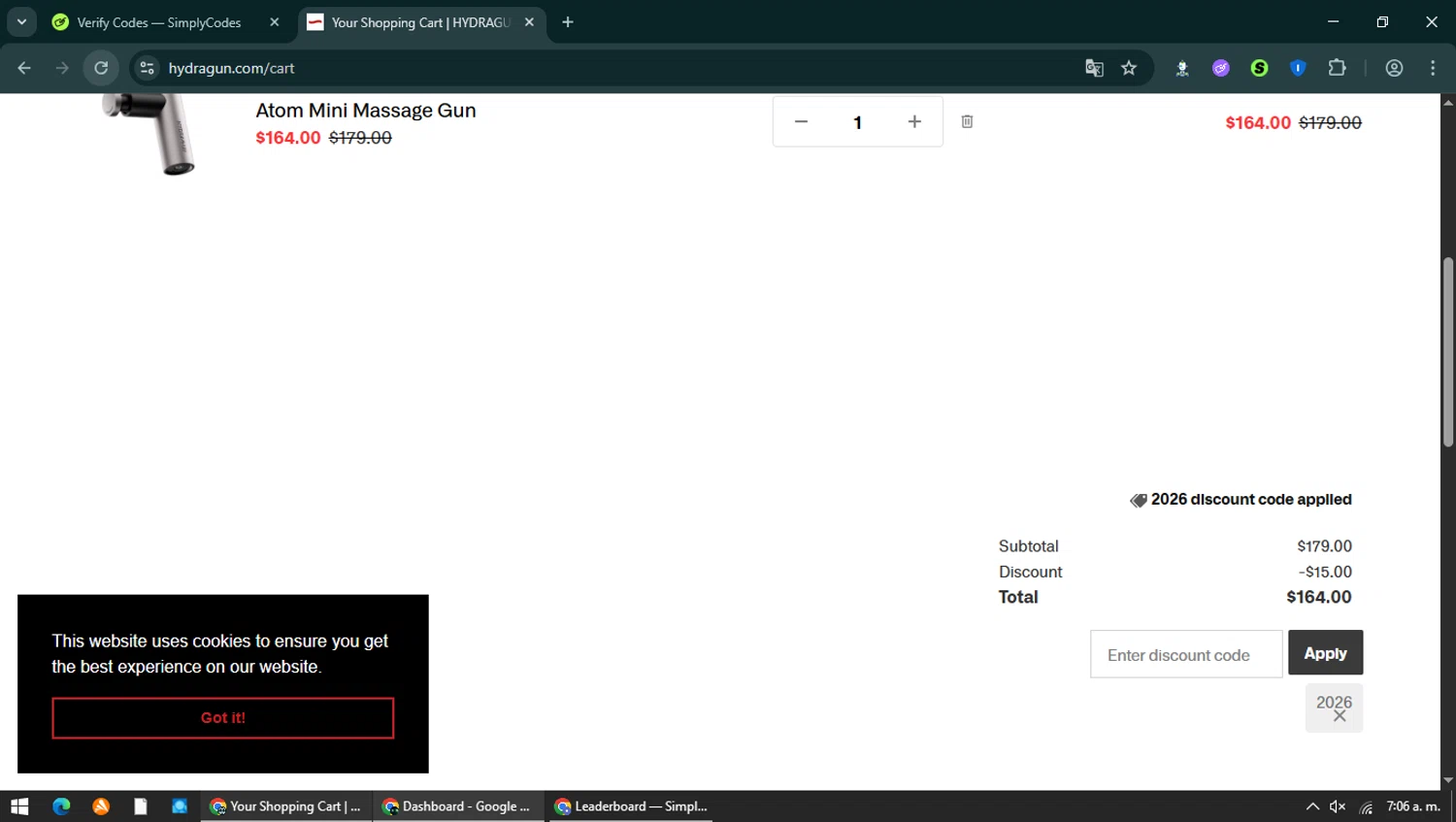Open the Chrome profile icon
The image size is (1456, 822).
[1395, 68]
